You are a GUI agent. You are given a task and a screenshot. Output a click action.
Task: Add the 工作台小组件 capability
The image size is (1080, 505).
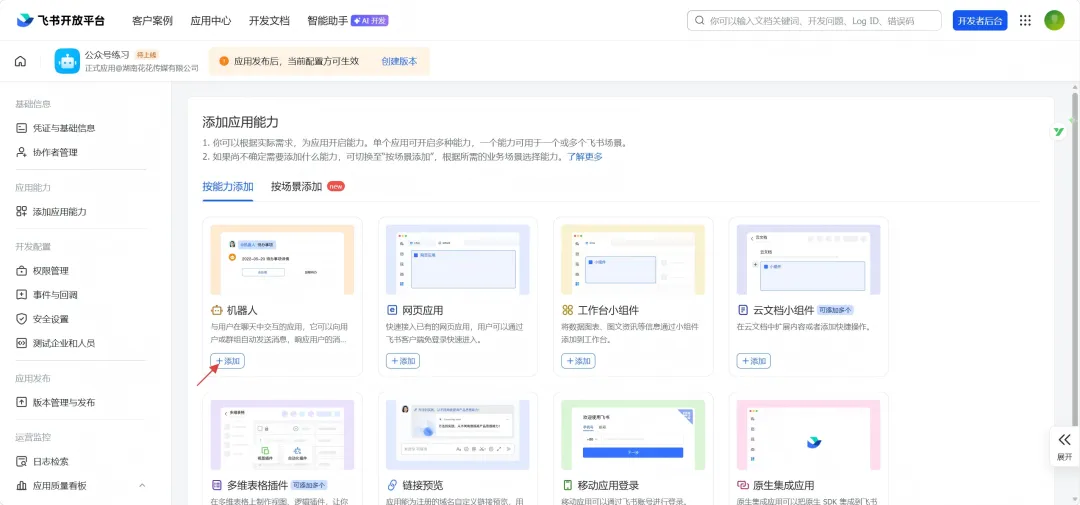click(579, 361)
